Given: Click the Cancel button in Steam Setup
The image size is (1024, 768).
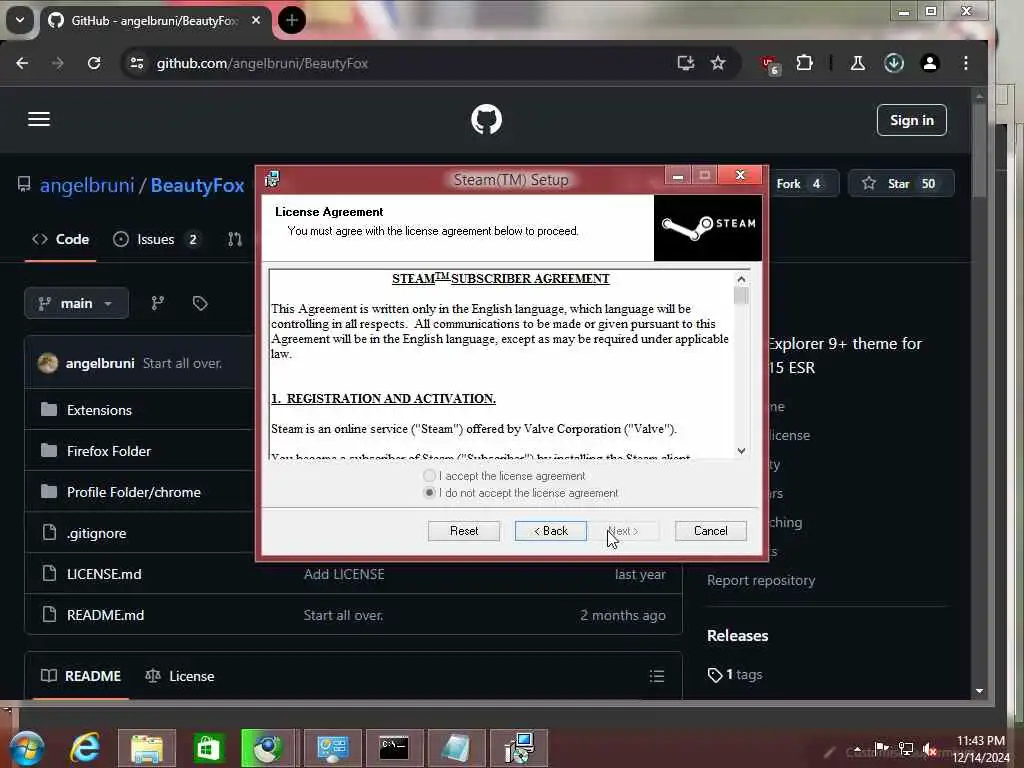Looking at the screenshot, I should (x=711, y=531).
